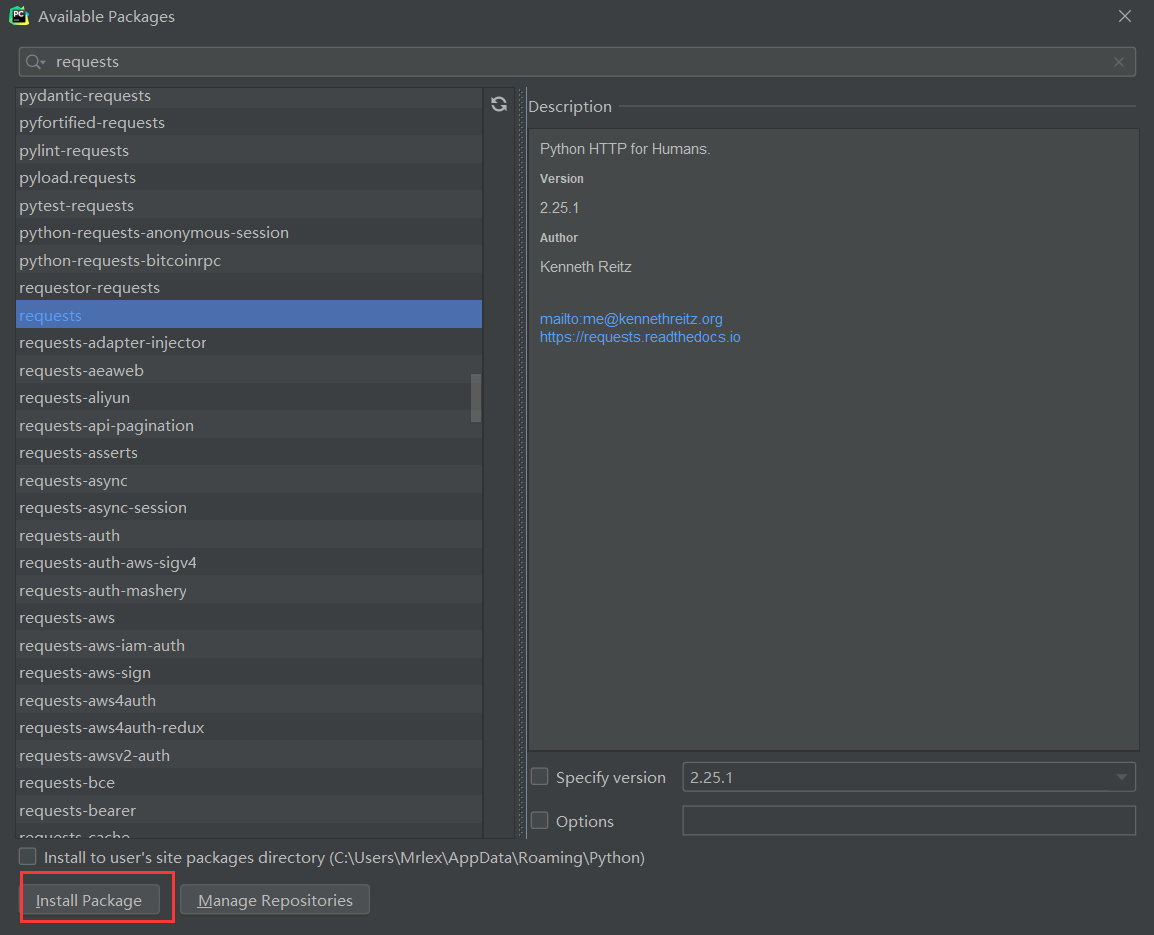1154x935 pixels.
Task: Select pytest-requests package
Action: [x=249, y=205]
